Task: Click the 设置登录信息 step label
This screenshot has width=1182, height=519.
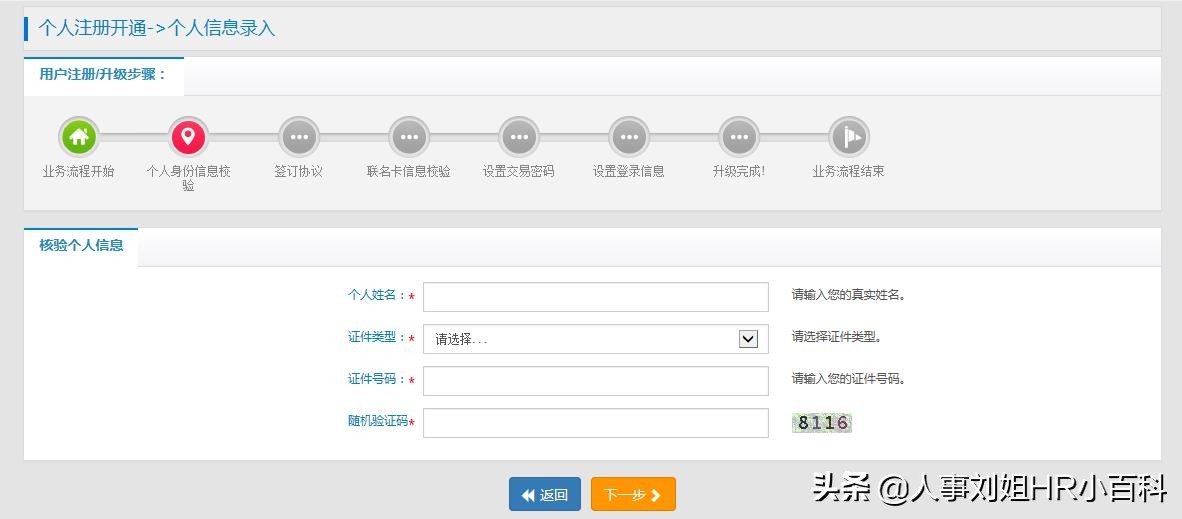Action: point(629,171)
